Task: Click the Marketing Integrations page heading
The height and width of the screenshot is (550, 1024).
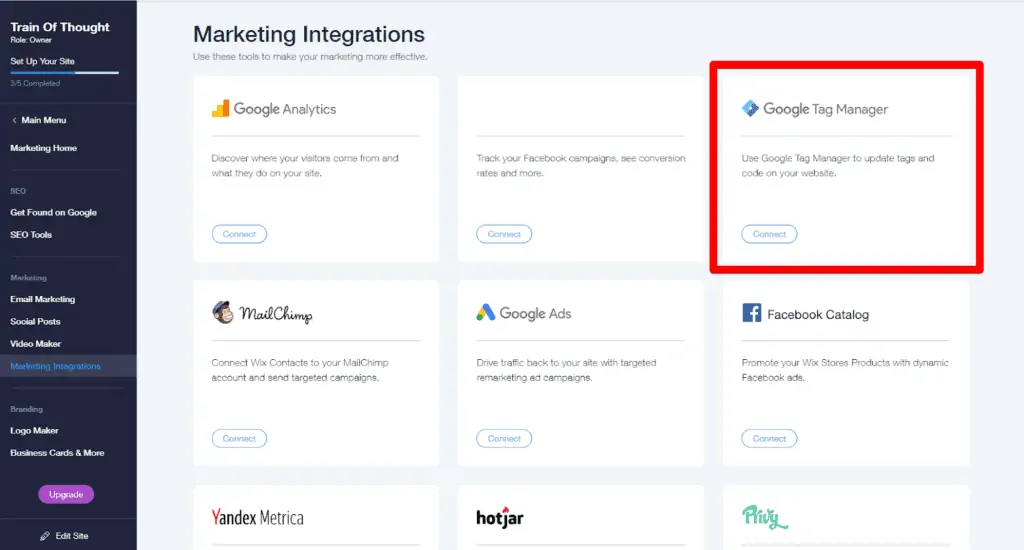Action: (x=309, y=34)
